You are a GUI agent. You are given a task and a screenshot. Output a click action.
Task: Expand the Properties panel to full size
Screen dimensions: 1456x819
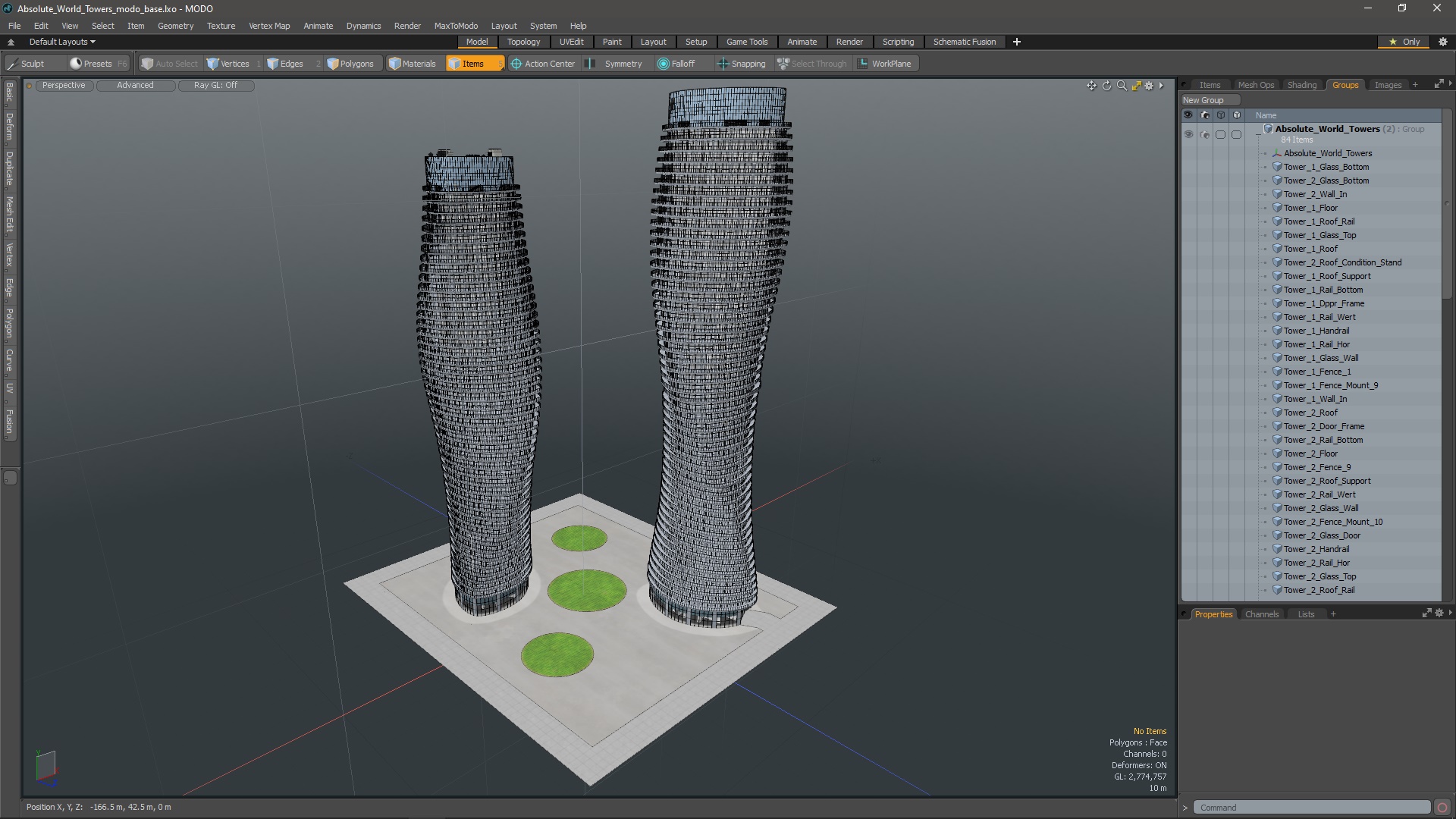click(1426, 613)
